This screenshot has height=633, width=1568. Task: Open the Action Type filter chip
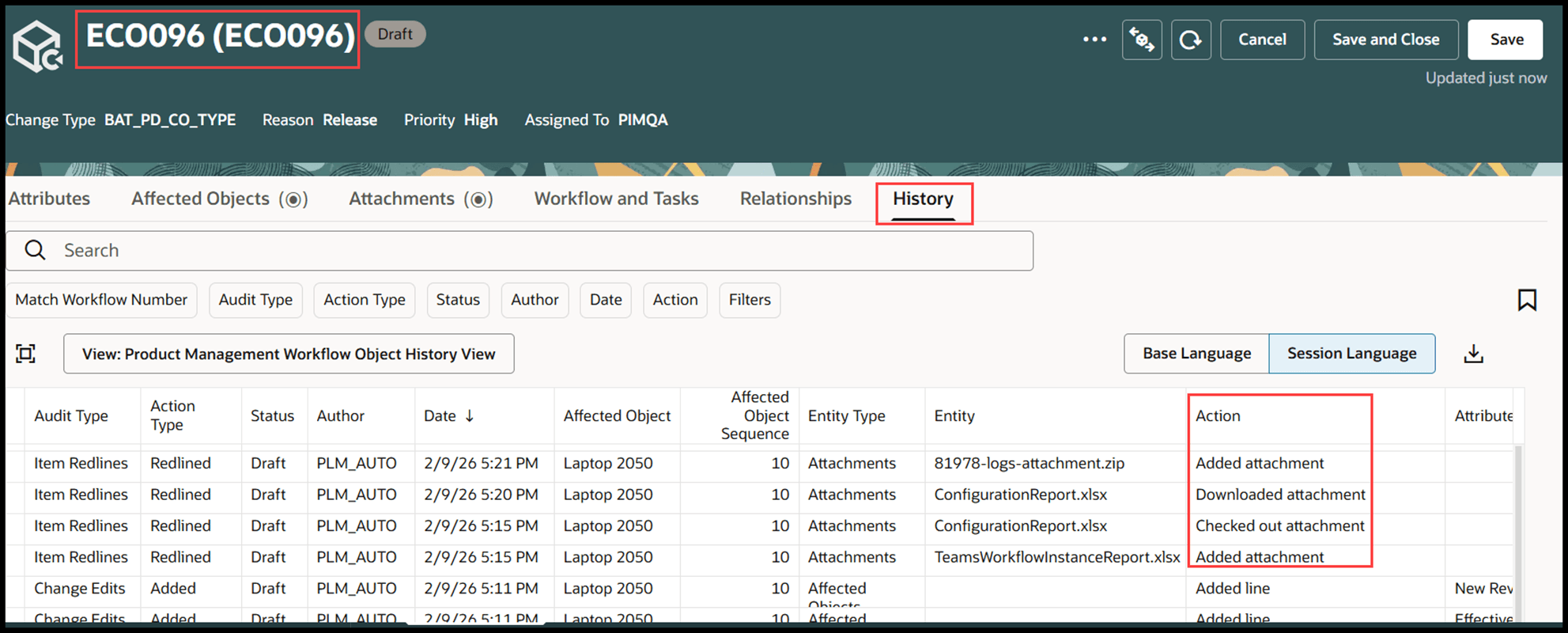coord(365,300)
